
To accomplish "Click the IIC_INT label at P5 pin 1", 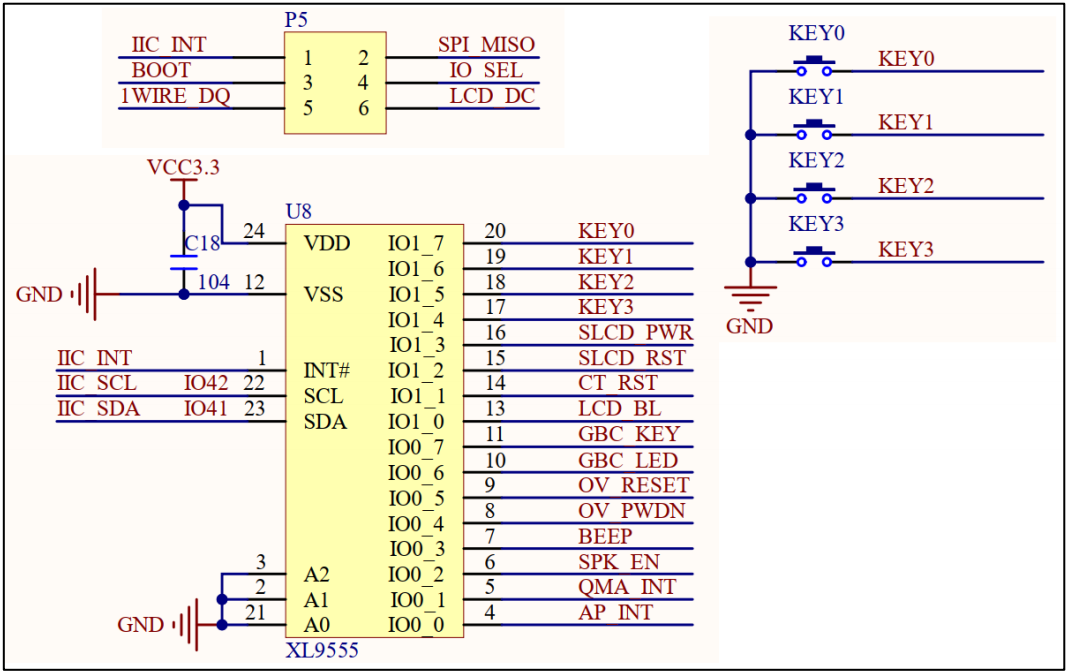I will click(169, 44).
